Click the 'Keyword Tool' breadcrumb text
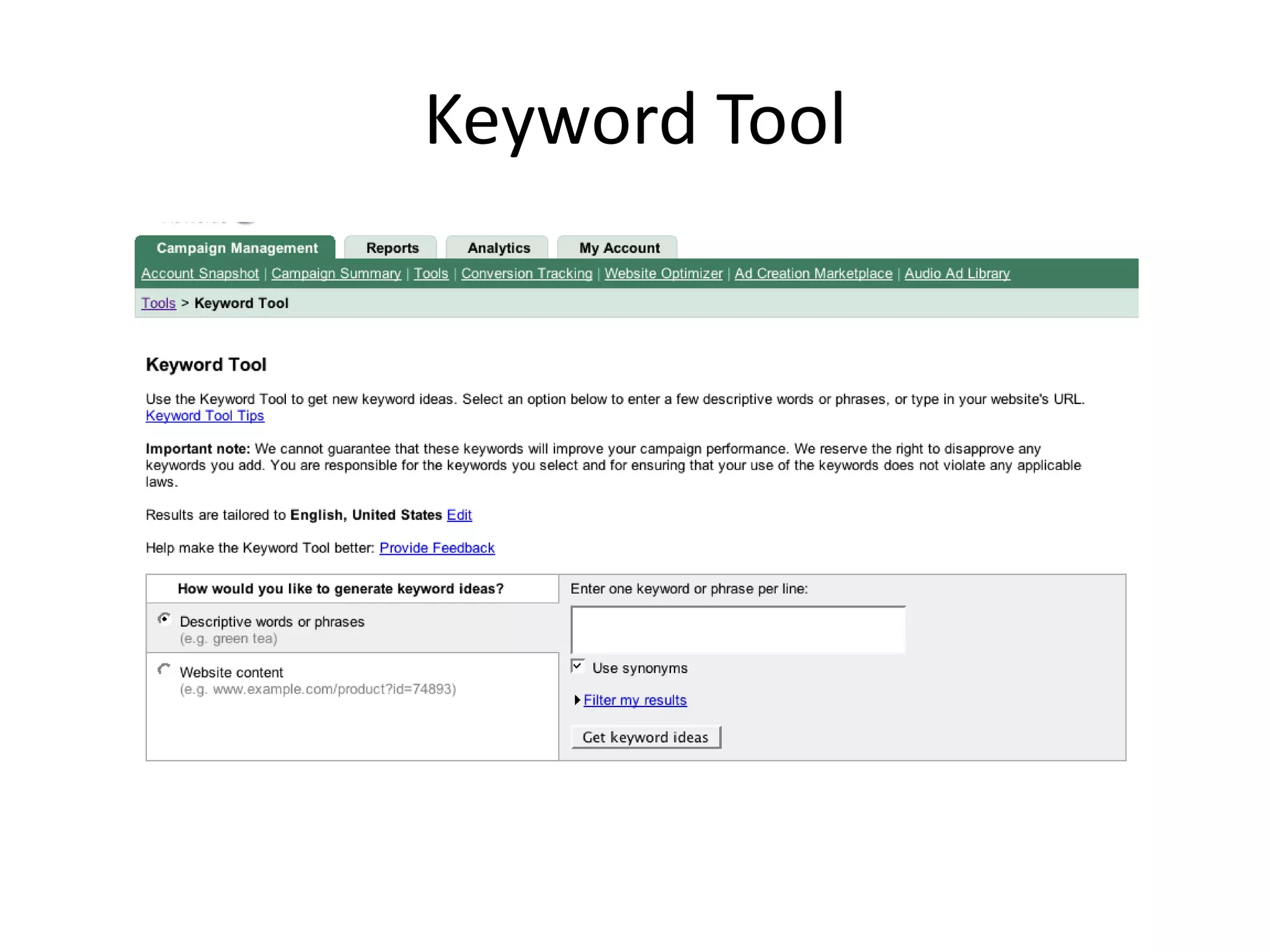The image size is (1270, 952). pyautogui.click(x=241, y=303)
